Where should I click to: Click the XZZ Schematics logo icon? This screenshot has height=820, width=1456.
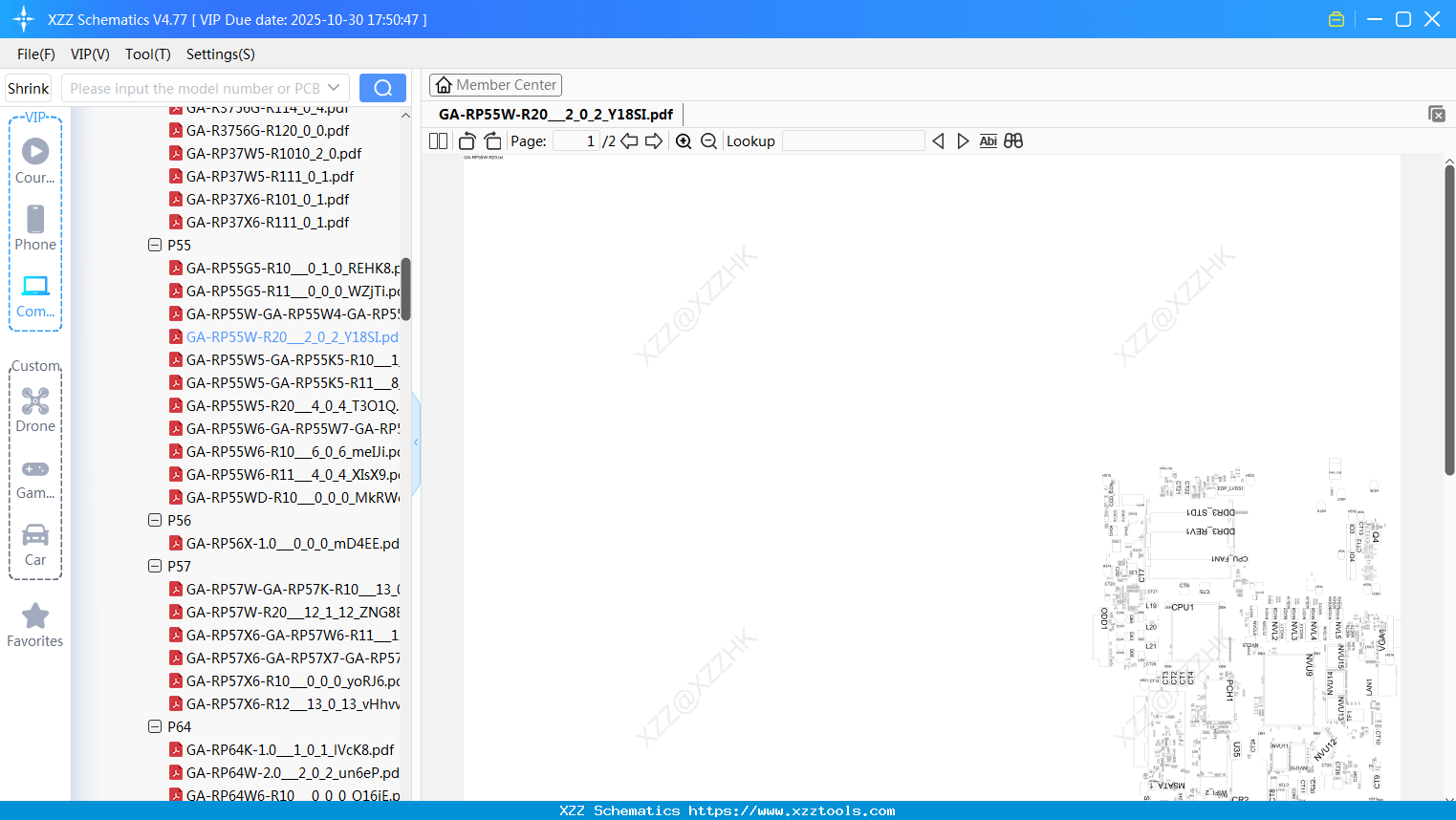tap(24, 19)
